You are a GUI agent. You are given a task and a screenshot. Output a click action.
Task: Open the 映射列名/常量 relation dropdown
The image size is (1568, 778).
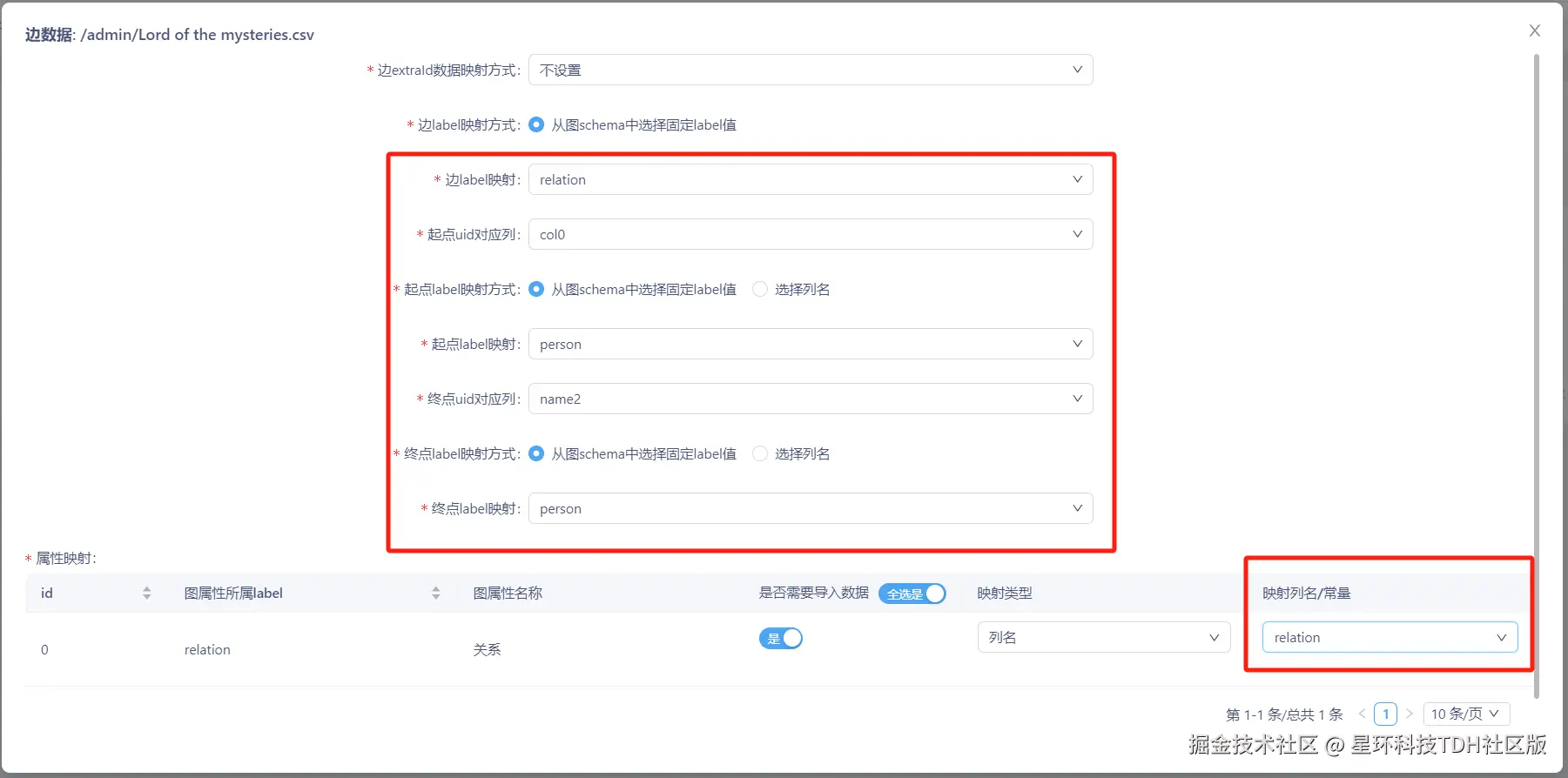(x=1390, y=637)
